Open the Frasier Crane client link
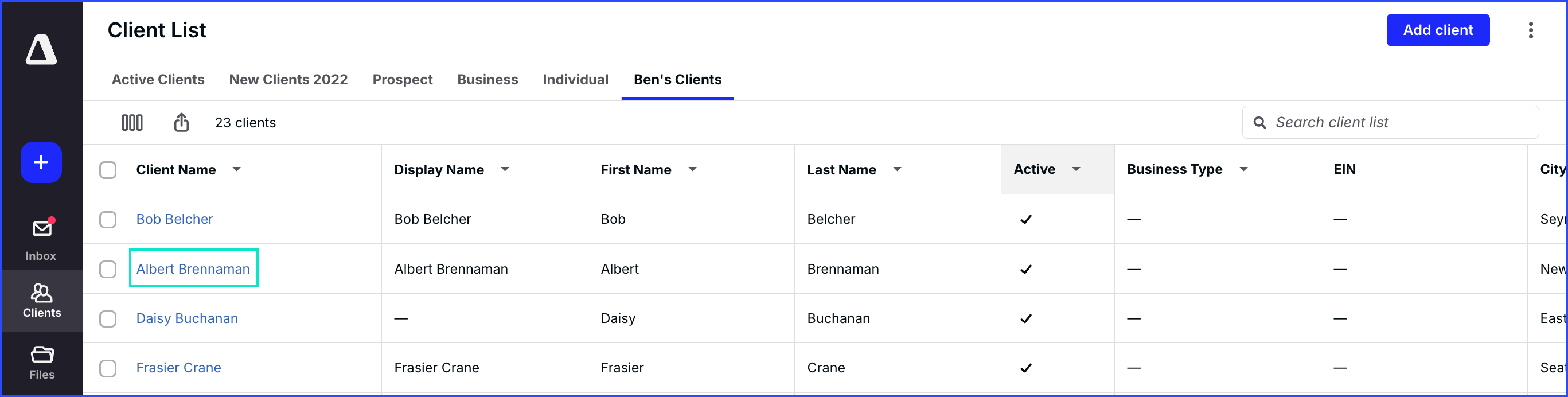The height and width of the screenshot is (397, 1568). [178, 368]
